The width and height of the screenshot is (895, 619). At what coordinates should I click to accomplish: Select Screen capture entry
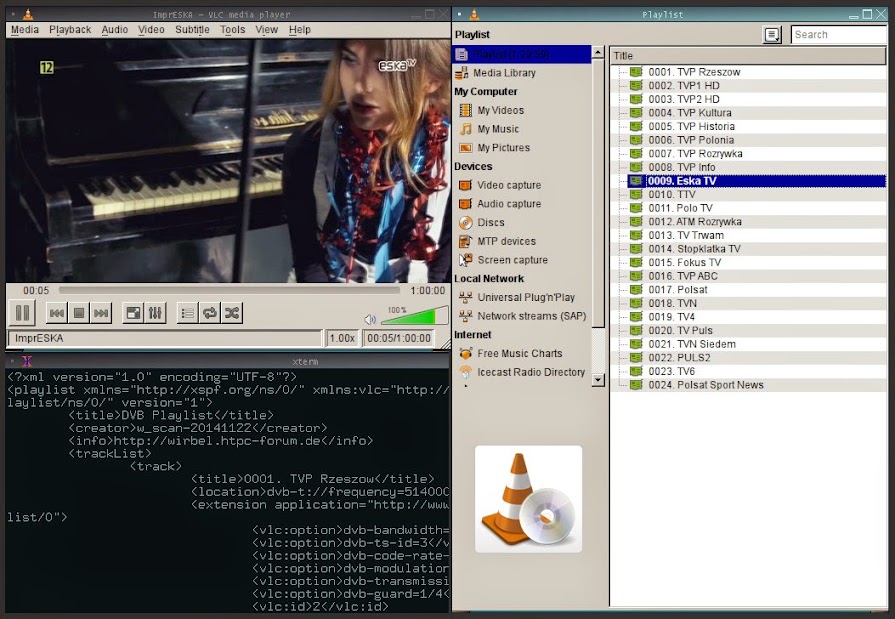[522, 260]
